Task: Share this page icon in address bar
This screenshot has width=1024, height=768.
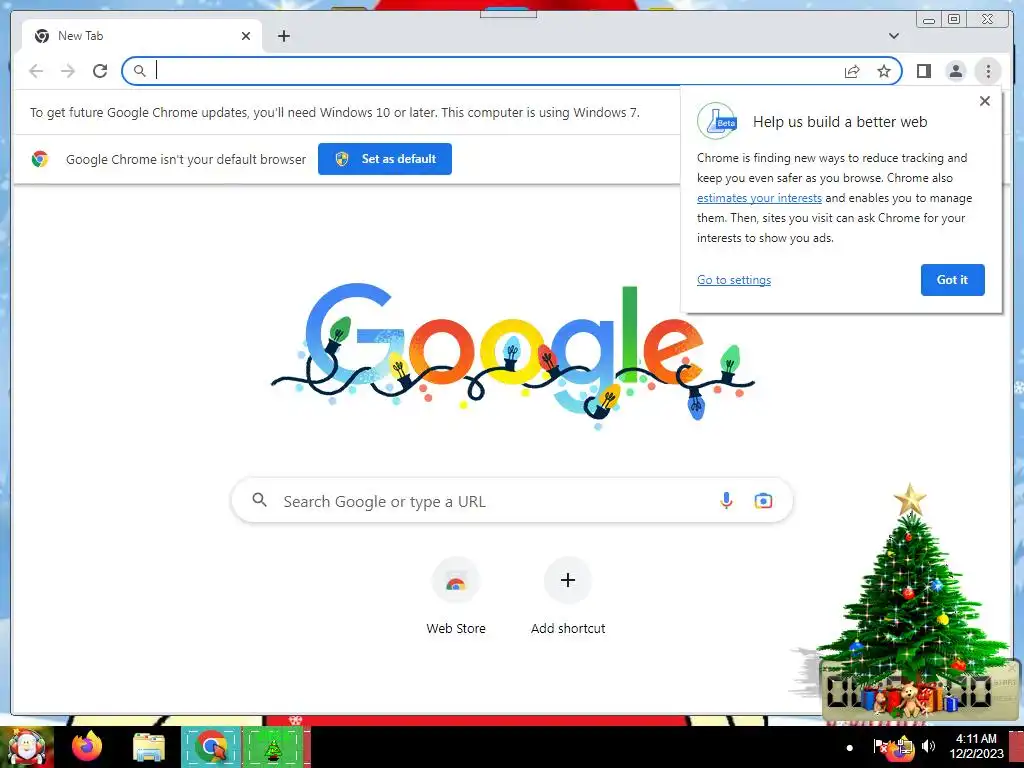Action: click(852, 71)
